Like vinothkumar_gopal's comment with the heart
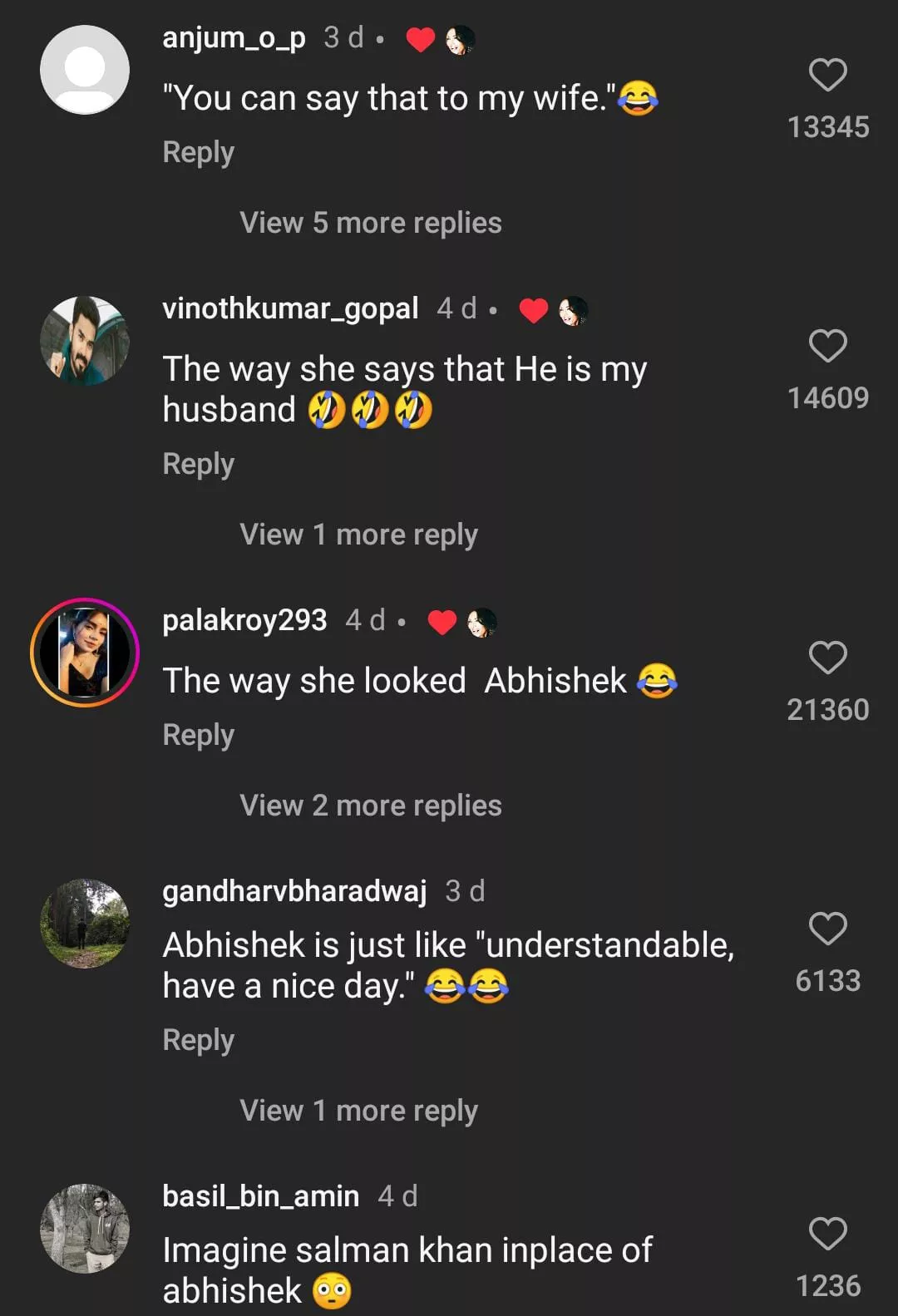 pyautogui.click(x=827, y=346)
